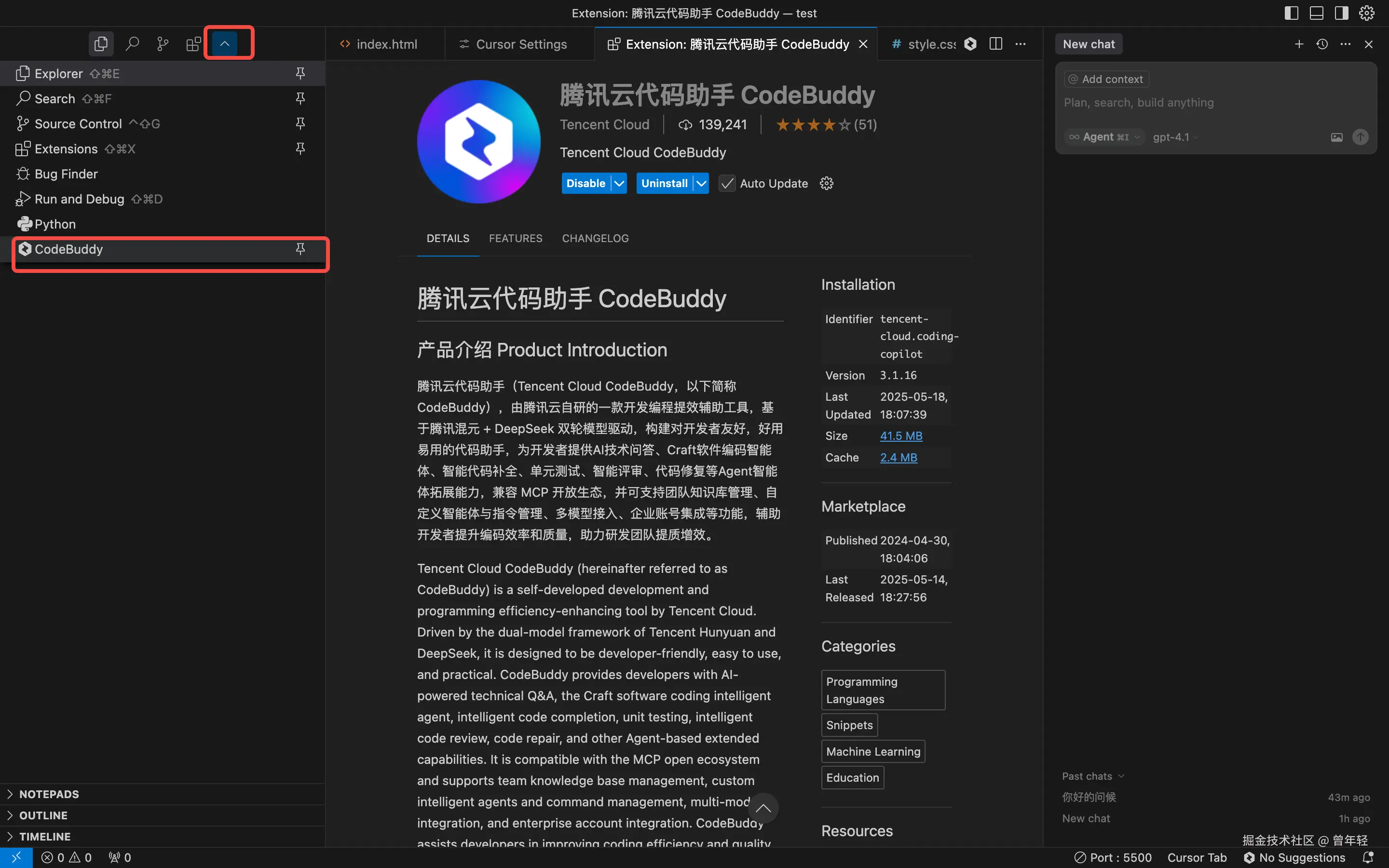
Task: Open the Uninstall button dropdown arrow
Action: [x=701, y=183]
